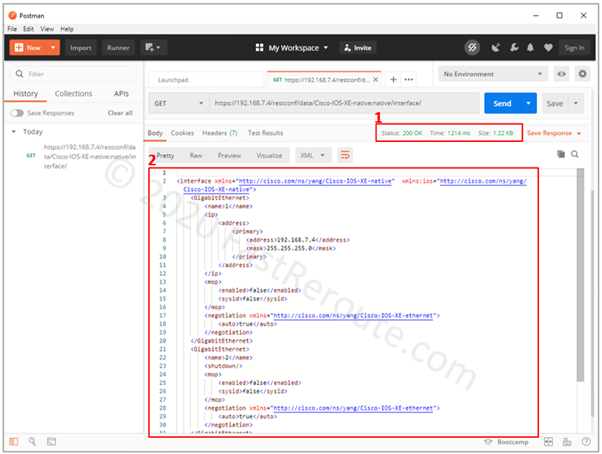Click the response vertical scrollbar
This screenshot has height=454, width=602.
580,276
